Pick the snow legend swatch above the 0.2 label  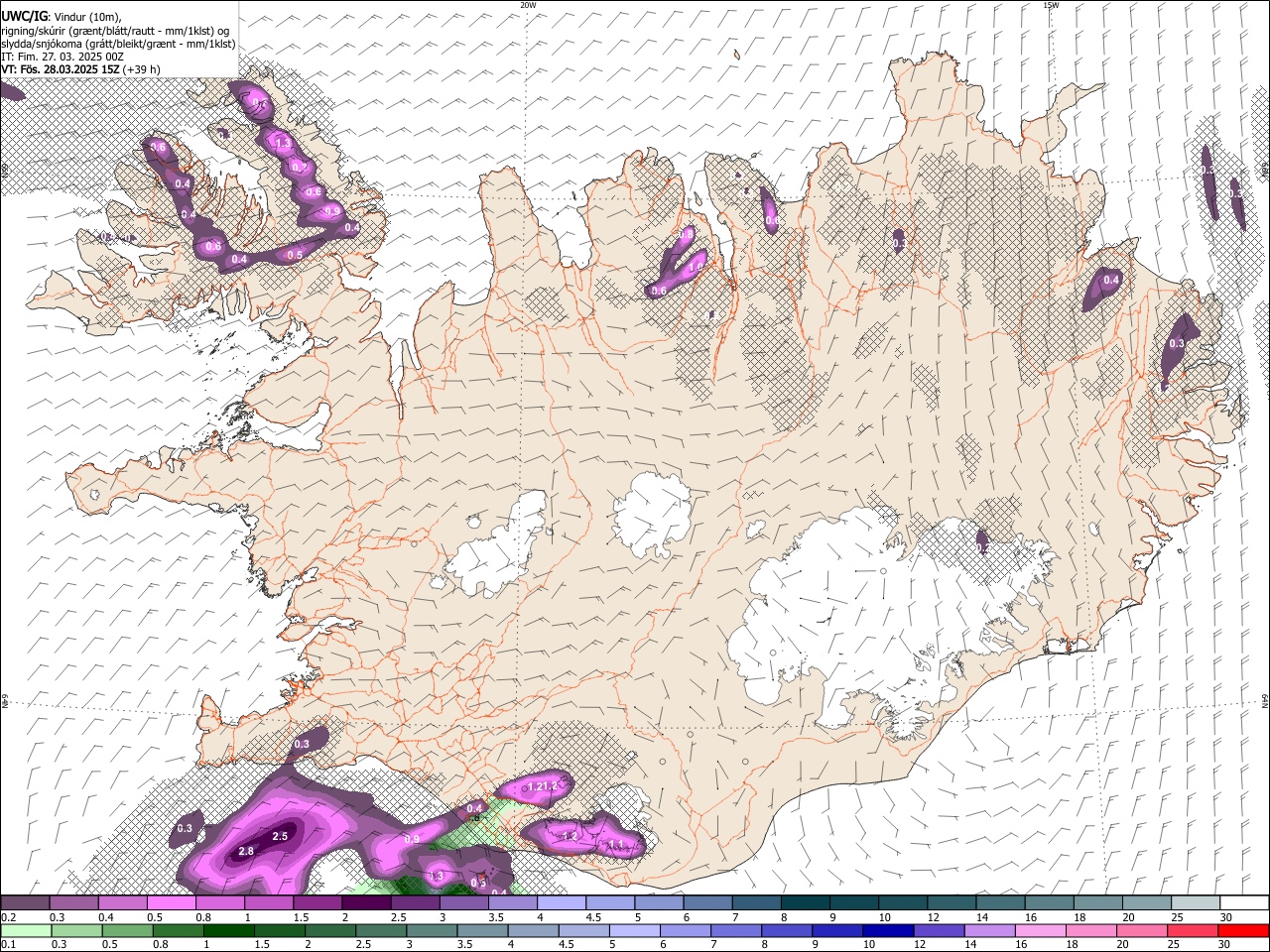click(25, 903)
